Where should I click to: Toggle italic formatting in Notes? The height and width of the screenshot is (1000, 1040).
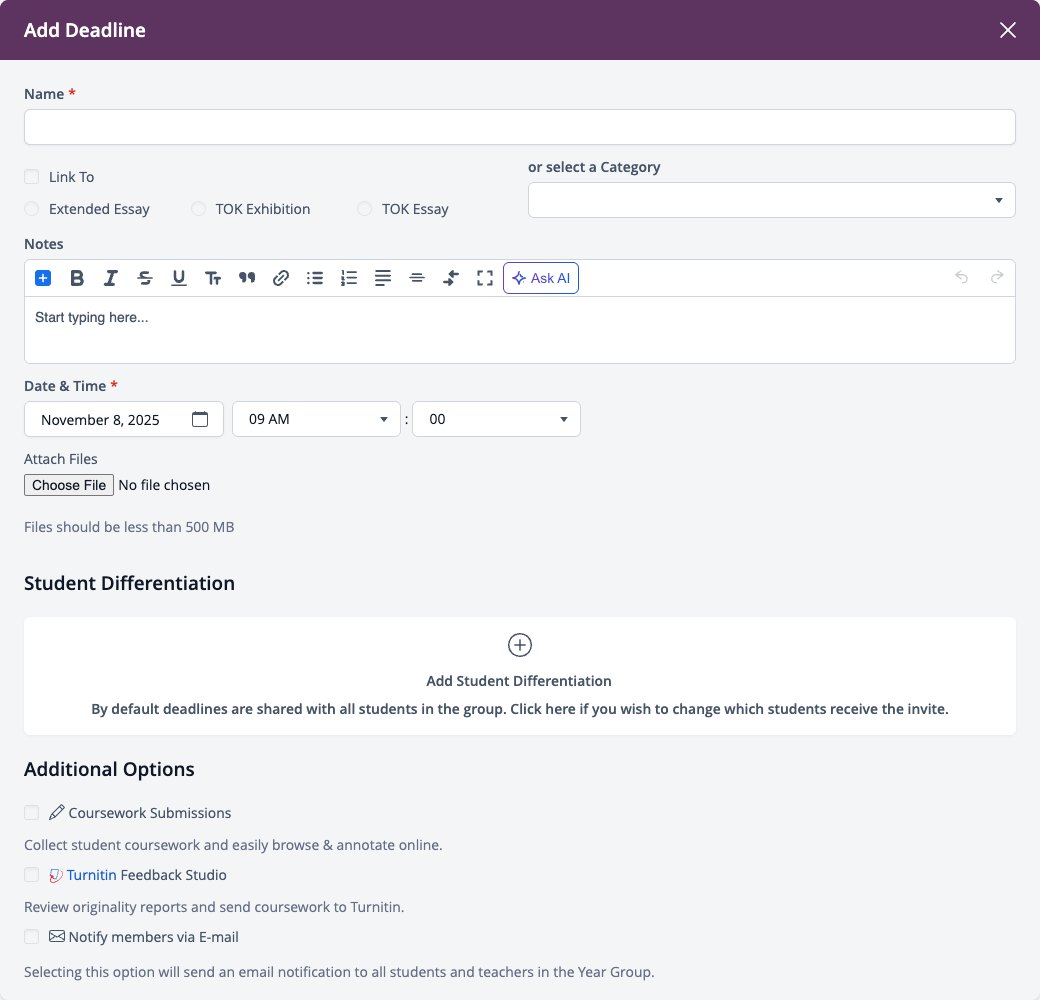[x=111, y=278]
